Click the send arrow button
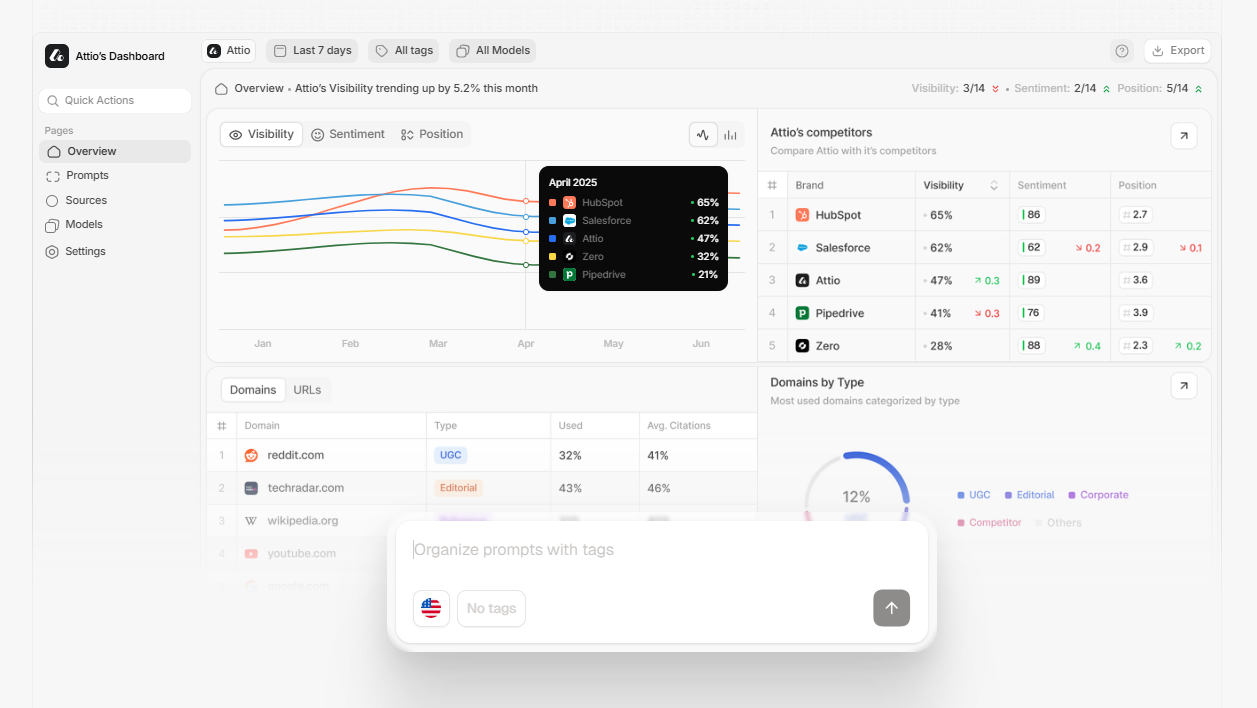This screenshot has height=708, width=1257. pos(891,608)
